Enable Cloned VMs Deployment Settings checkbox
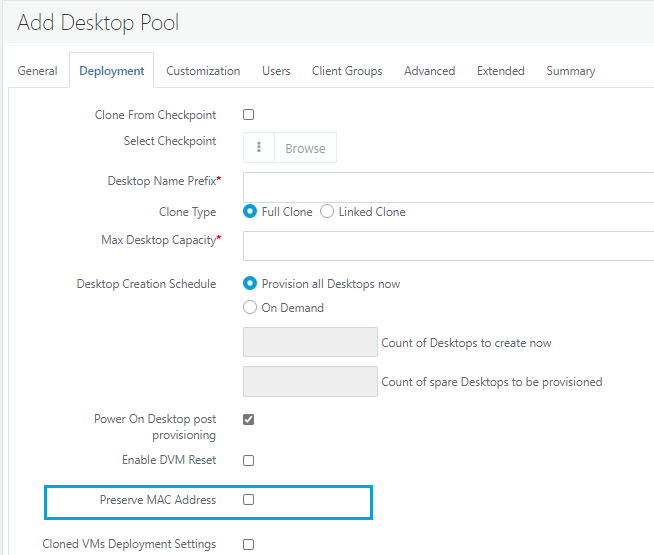The height and width of the screenshot is (555, 654). click(249, 545)
